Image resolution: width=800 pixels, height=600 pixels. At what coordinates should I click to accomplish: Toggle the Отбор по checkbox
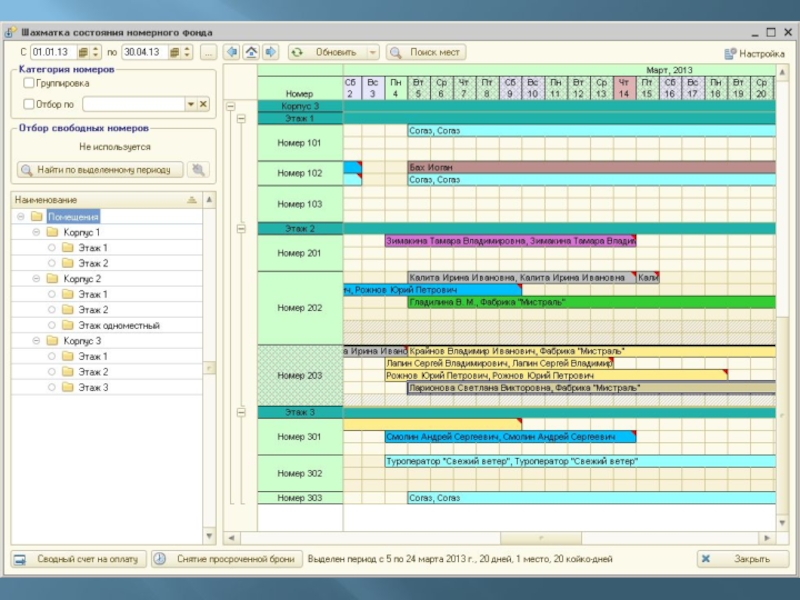[29, 104]
